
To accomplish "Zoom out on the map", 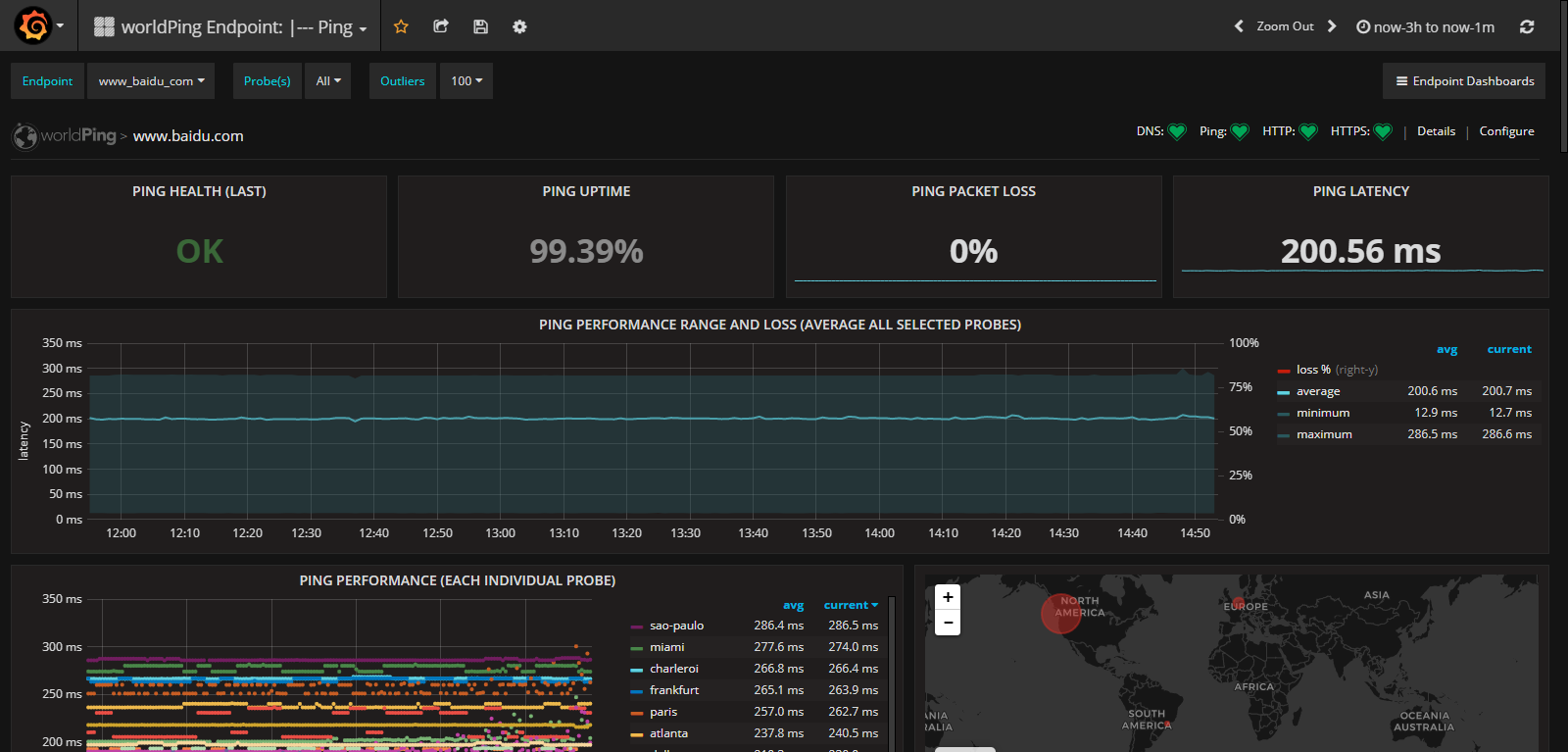I will pos(948,623).
